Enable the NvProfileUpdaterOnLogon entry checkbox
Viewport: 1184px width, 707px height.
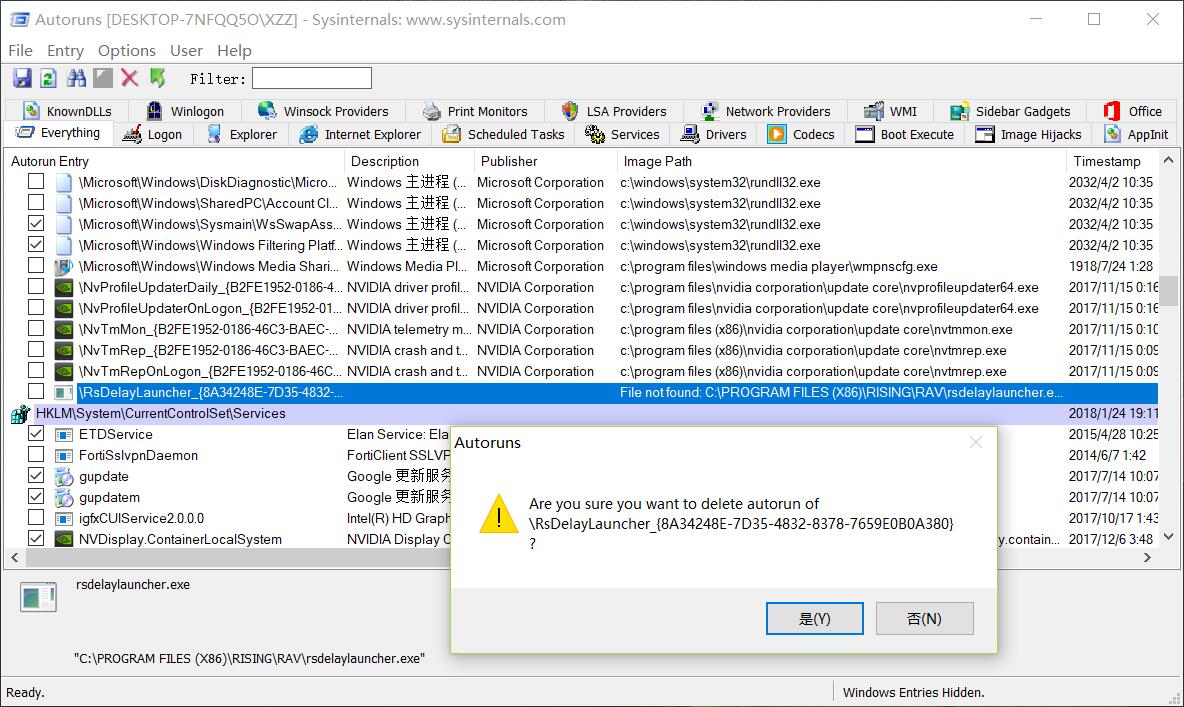(35, 307)
